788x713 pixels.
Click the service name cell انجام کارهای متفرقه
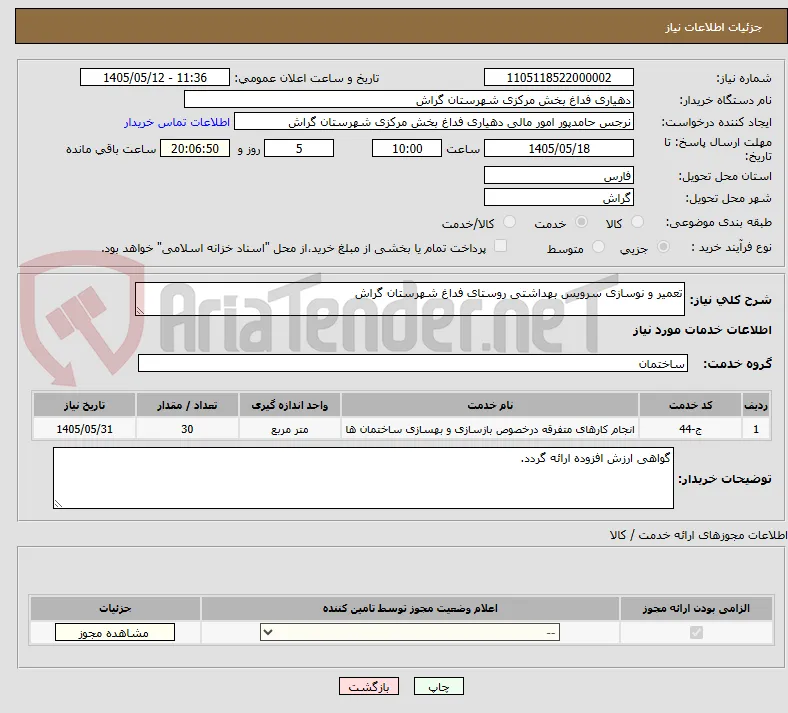pos(490,429)
